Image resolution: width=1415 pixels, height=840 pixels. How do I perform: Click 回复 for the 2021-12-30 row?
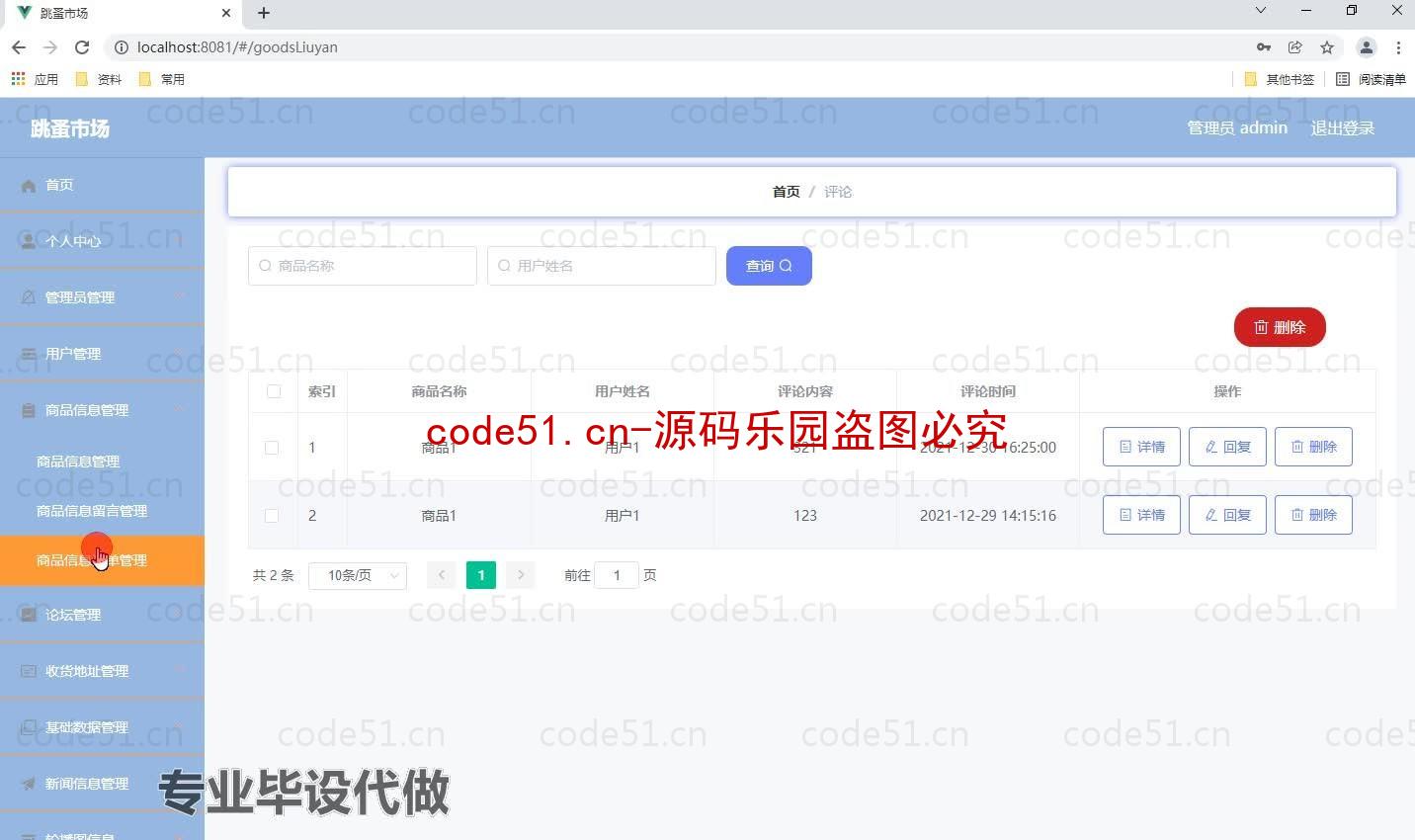[1227, 447]
